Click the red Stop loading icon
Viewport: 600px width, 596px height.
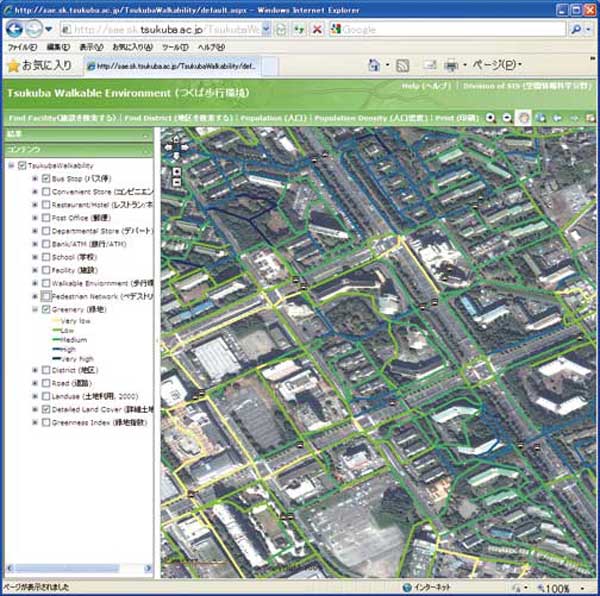tap(317, 29)
